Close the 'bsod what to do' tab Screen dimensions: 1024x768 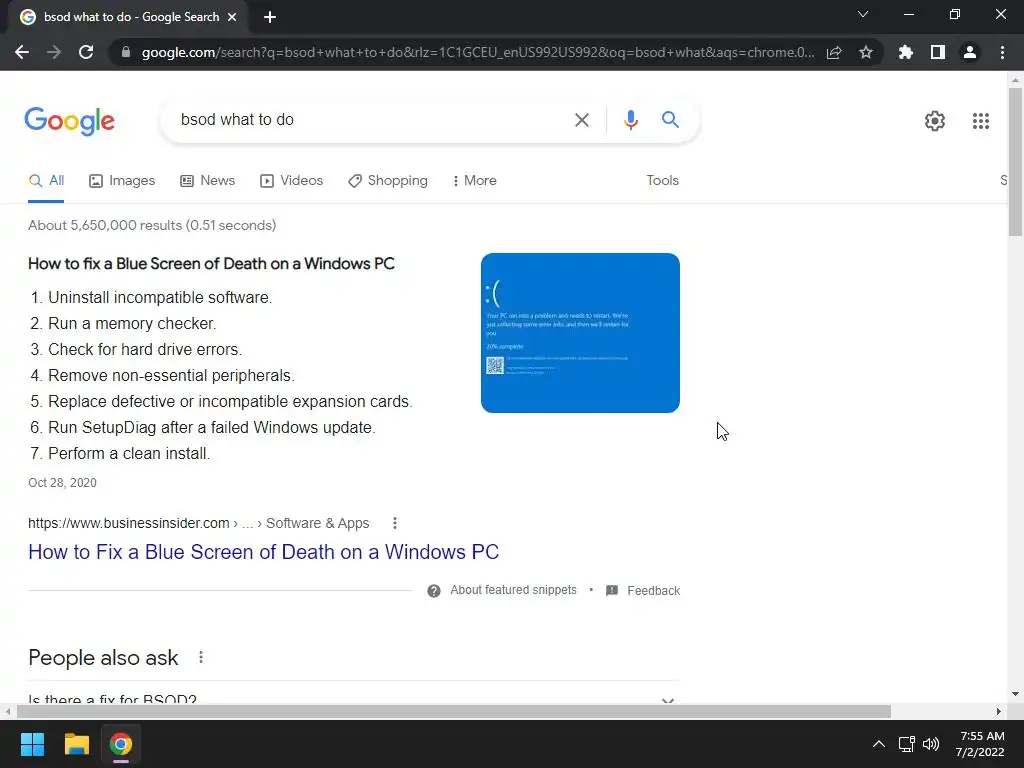pos(232,17)
